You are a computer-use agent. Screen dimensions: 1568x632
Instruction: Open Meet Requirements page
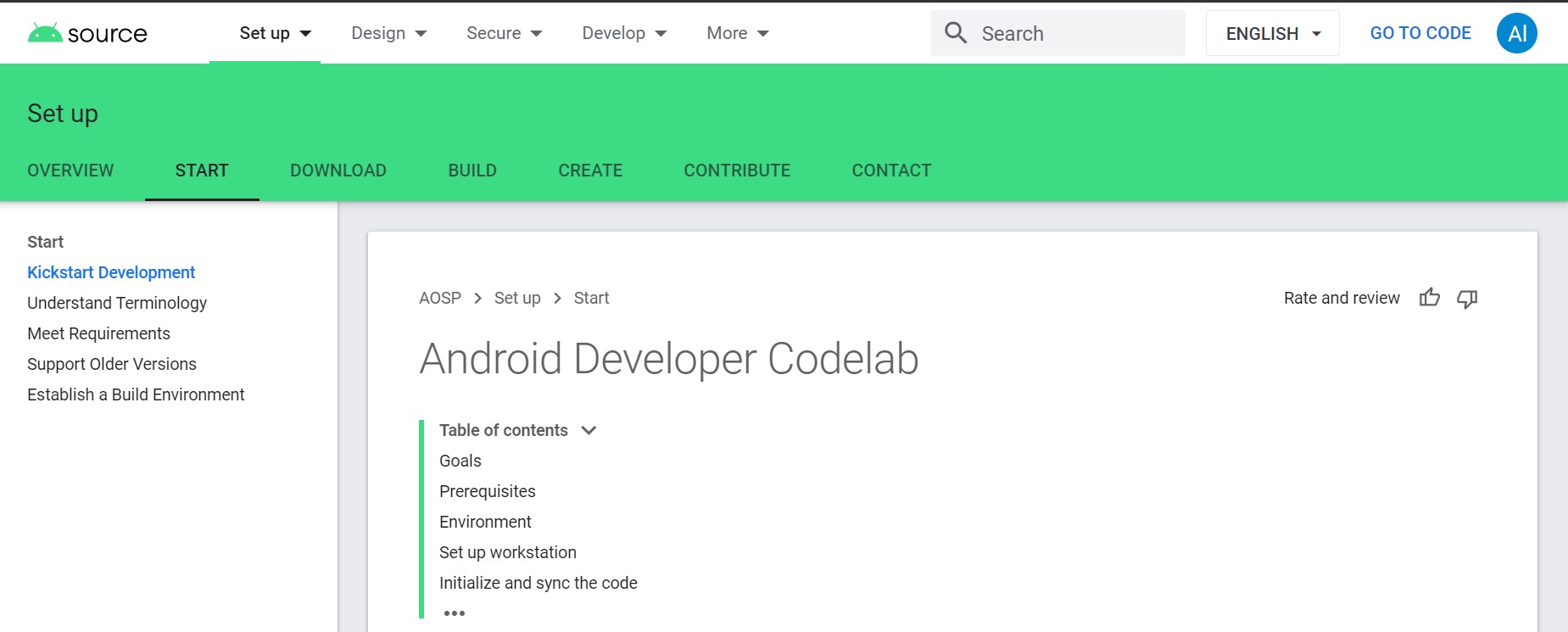[98, 333]
